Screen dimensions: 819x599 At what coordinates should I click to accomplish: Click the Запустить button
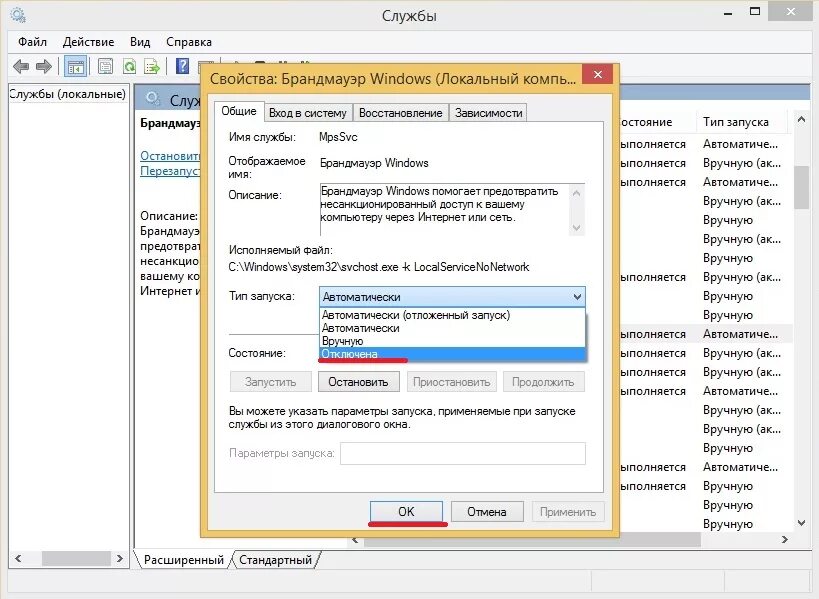pyautogui.click(x=271, y=382)
